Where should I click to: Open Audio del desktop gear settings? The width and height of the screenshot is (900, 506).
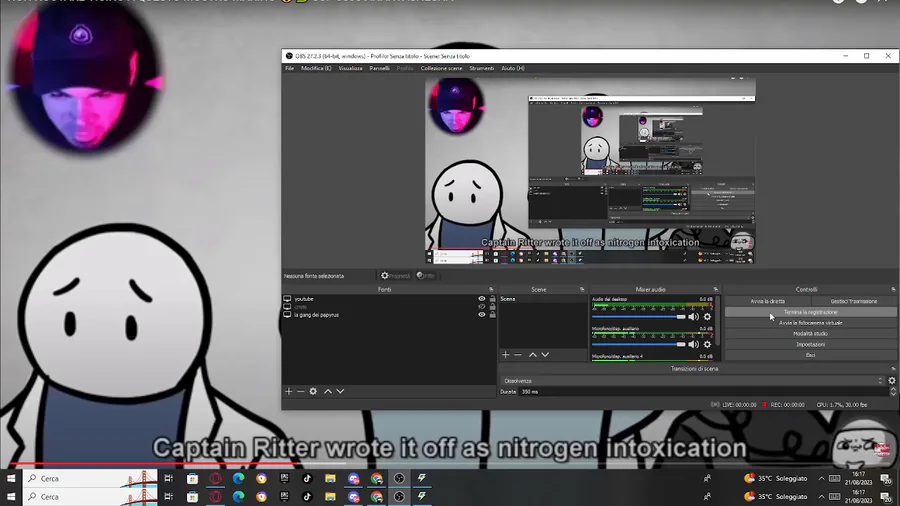tap(707, 317)
